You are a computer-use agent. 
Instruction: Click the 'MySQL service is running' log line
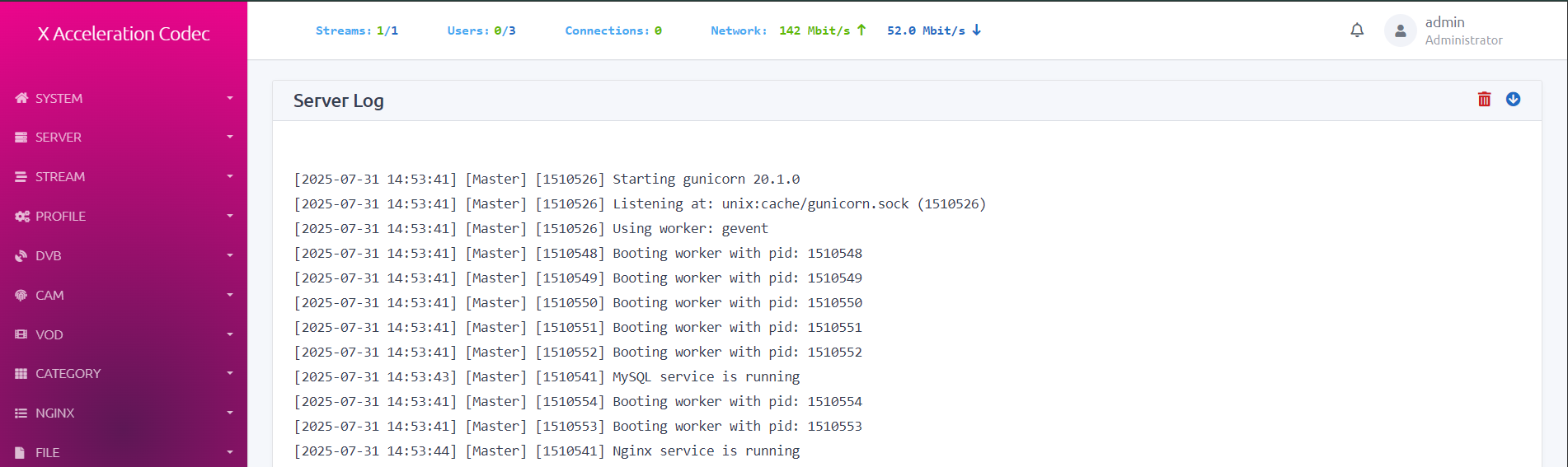[x=547, y=377]
